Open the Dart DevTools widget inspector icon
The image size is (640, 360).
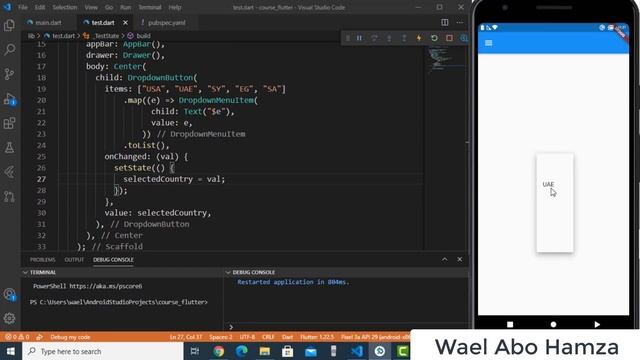coord(464,38)
